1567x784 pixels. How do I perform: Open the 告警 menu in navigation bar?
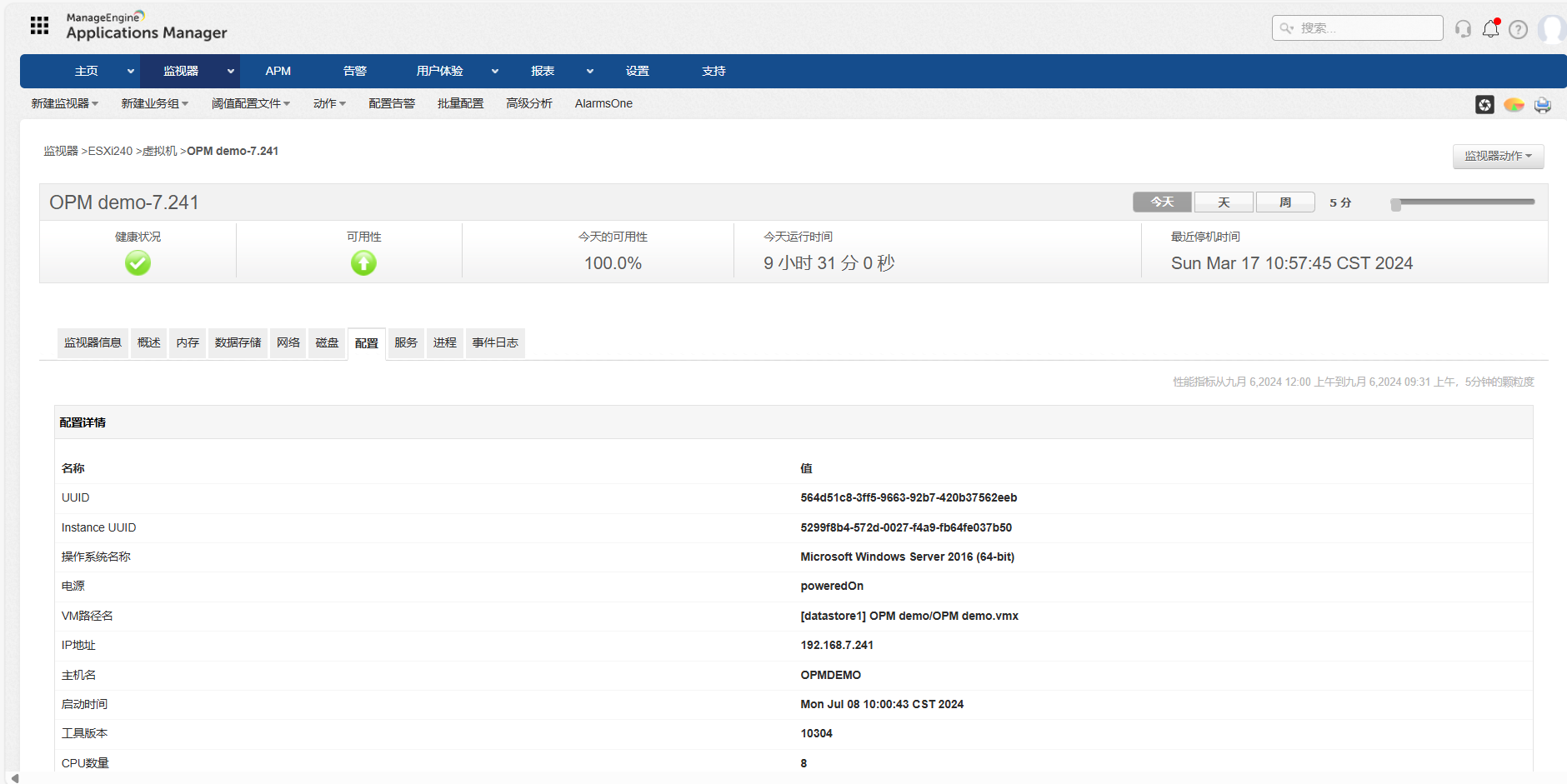355,71
